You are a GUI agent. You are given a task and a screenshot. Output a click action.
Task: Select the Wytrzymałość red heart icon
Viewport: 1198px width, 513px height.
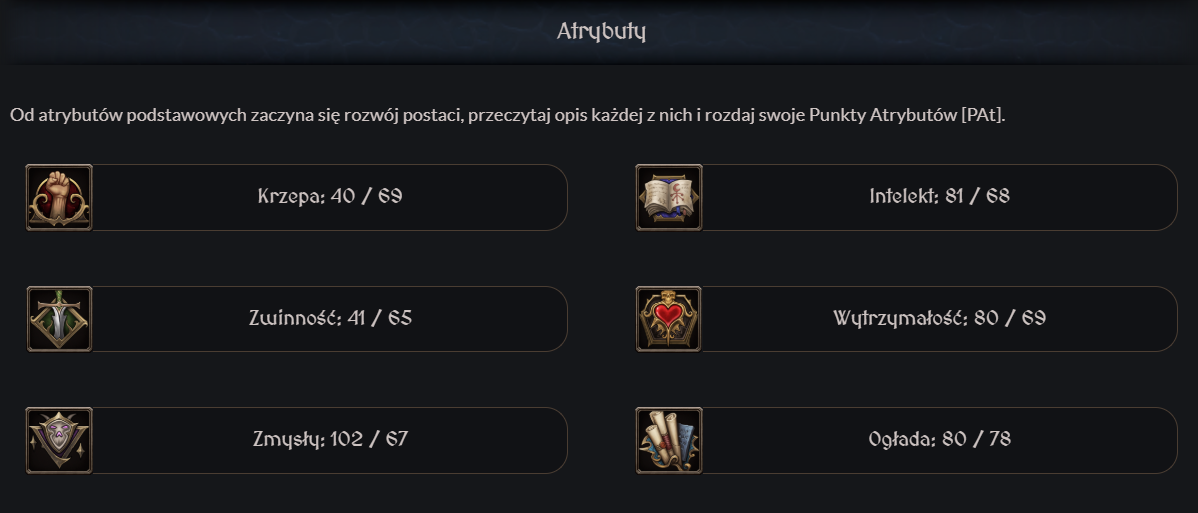coord(669,319)
